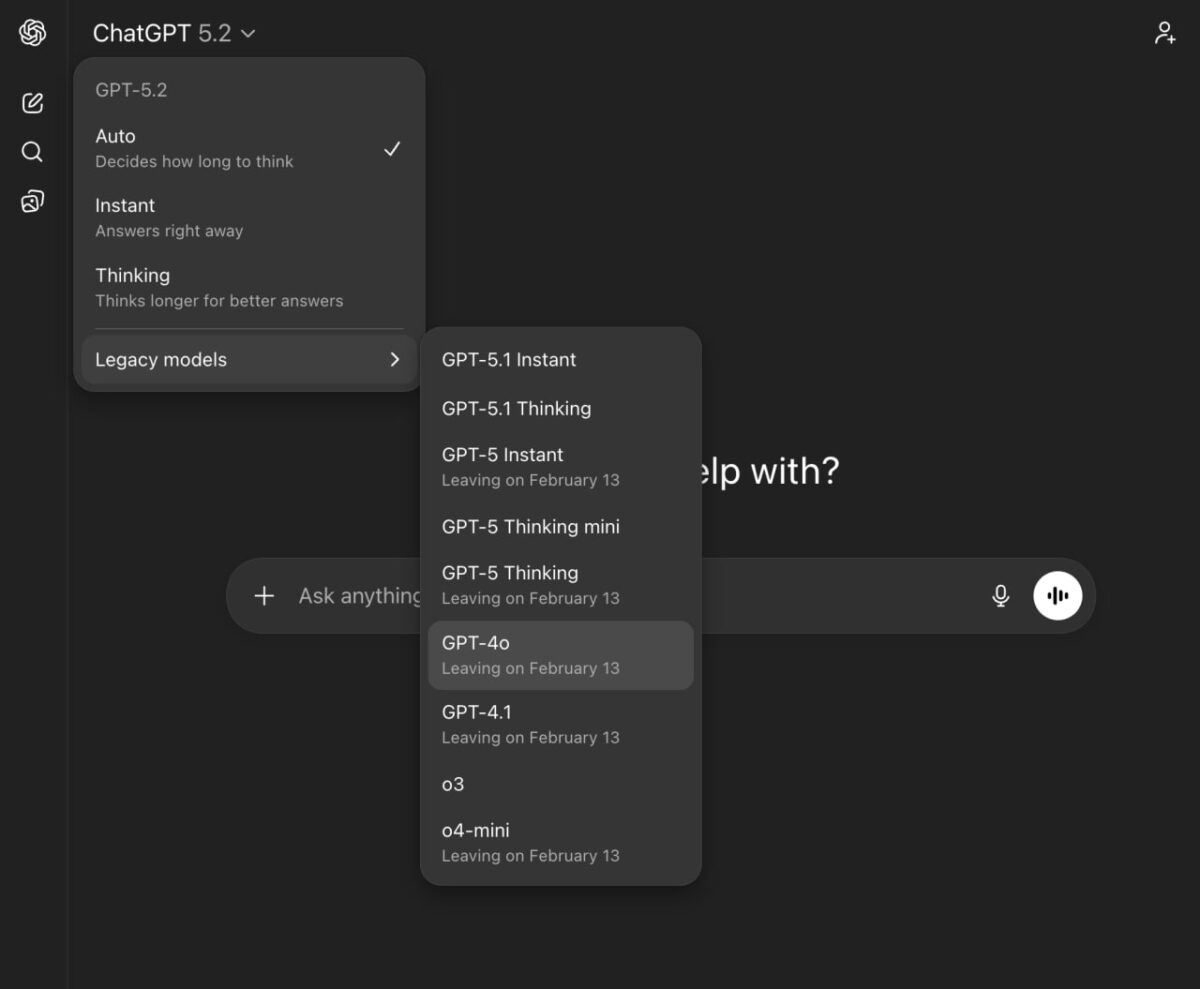Open the library icon in the sidebar
The image size is (1200, 989).
pos(32,200)
